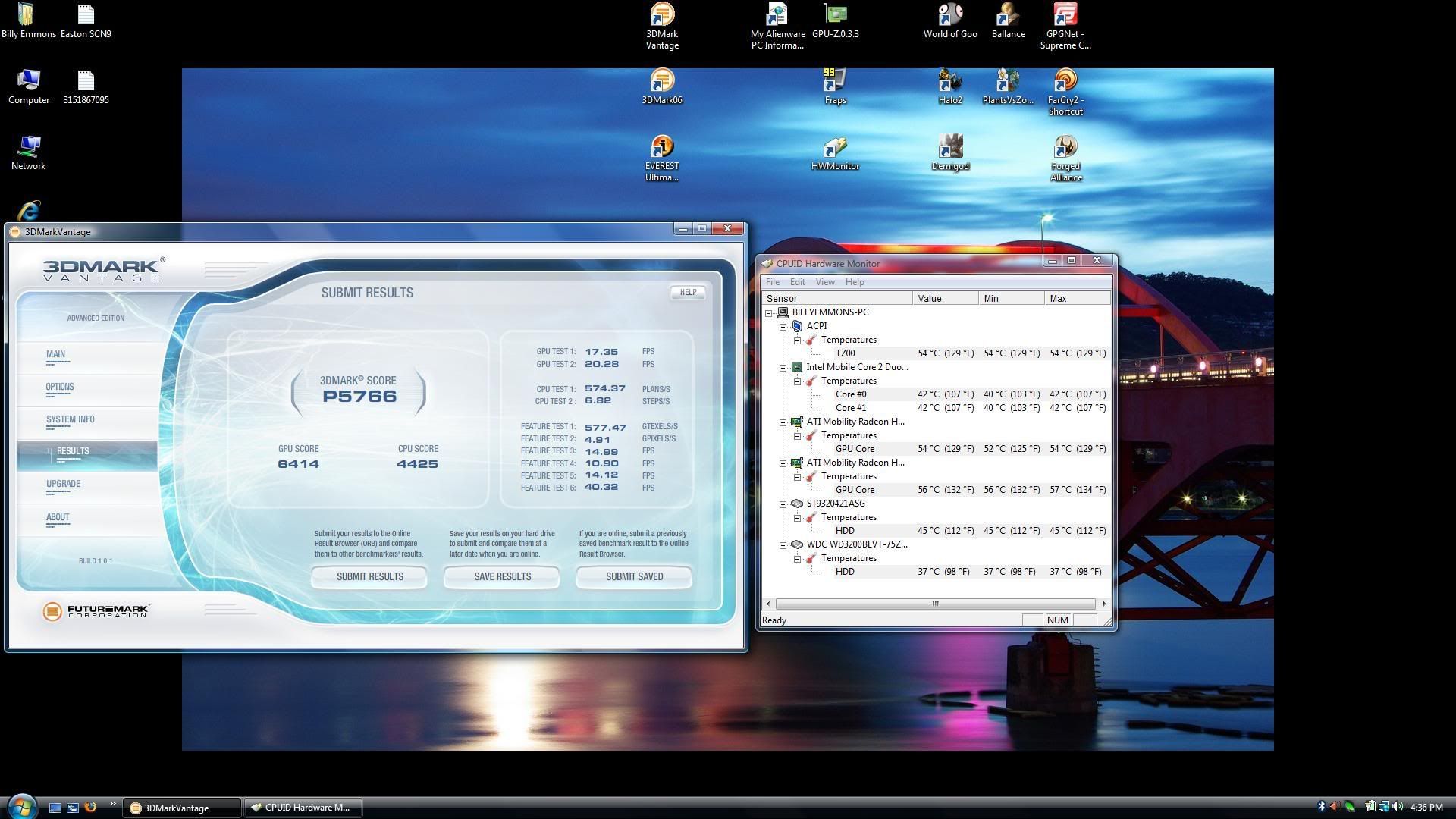Viewport: 1456px width, 819px height.
Task: Launch GPU-Z.0.3.3 desktop icon
Action: click(835, 20)
